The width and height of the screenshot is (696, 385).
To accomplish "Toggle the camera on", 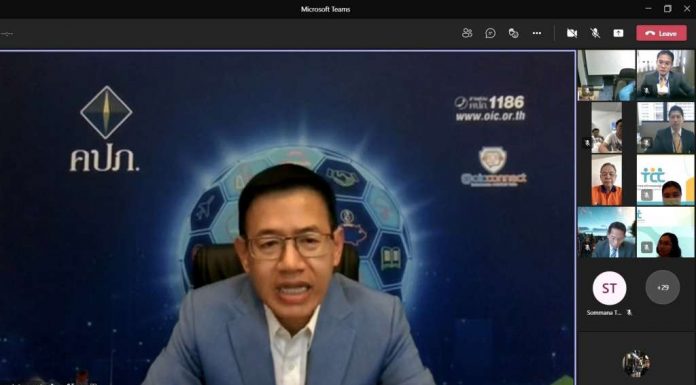I will pyautogui.click(x=572, y=33).
